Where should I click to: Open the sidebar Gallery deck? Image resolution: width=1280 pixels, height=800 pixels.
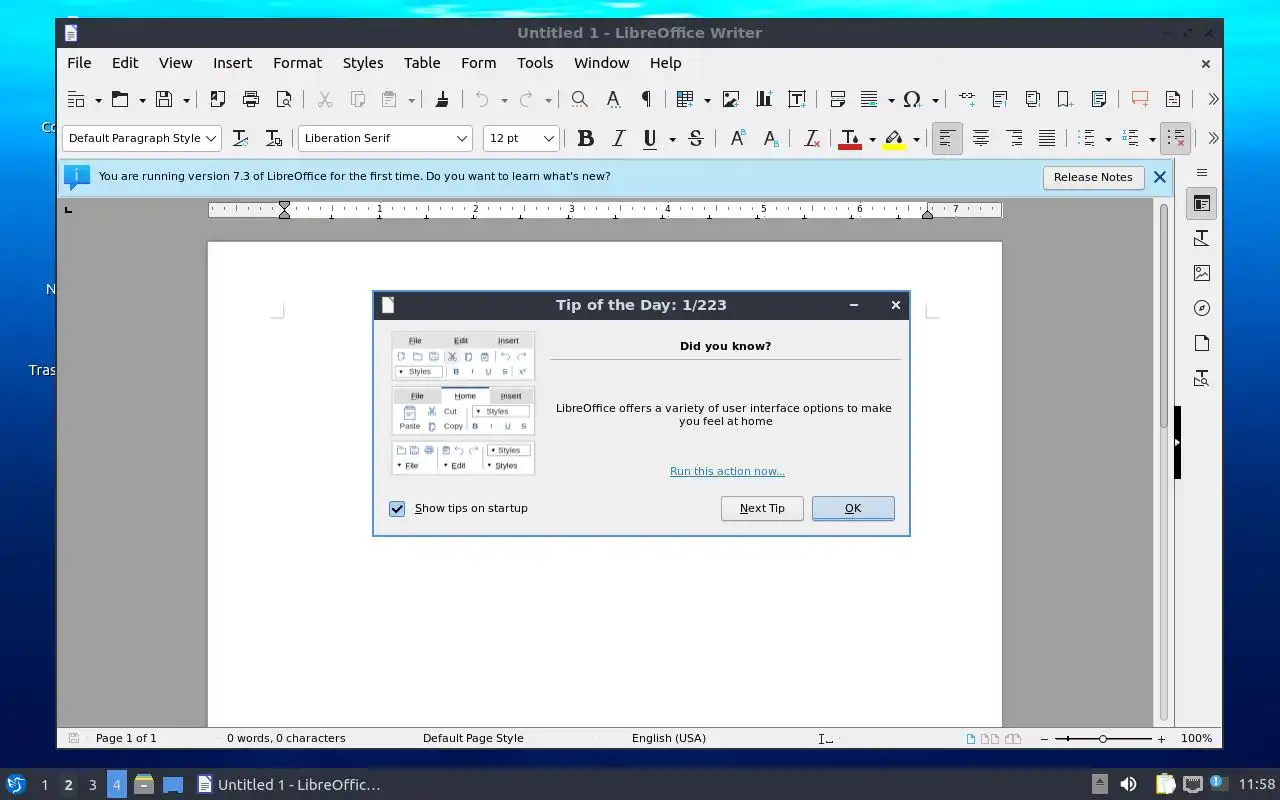tap(1202, 273)
